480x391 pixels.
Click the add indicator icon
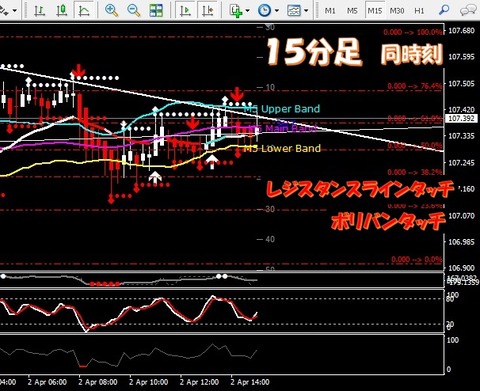[x=236, y=11]
